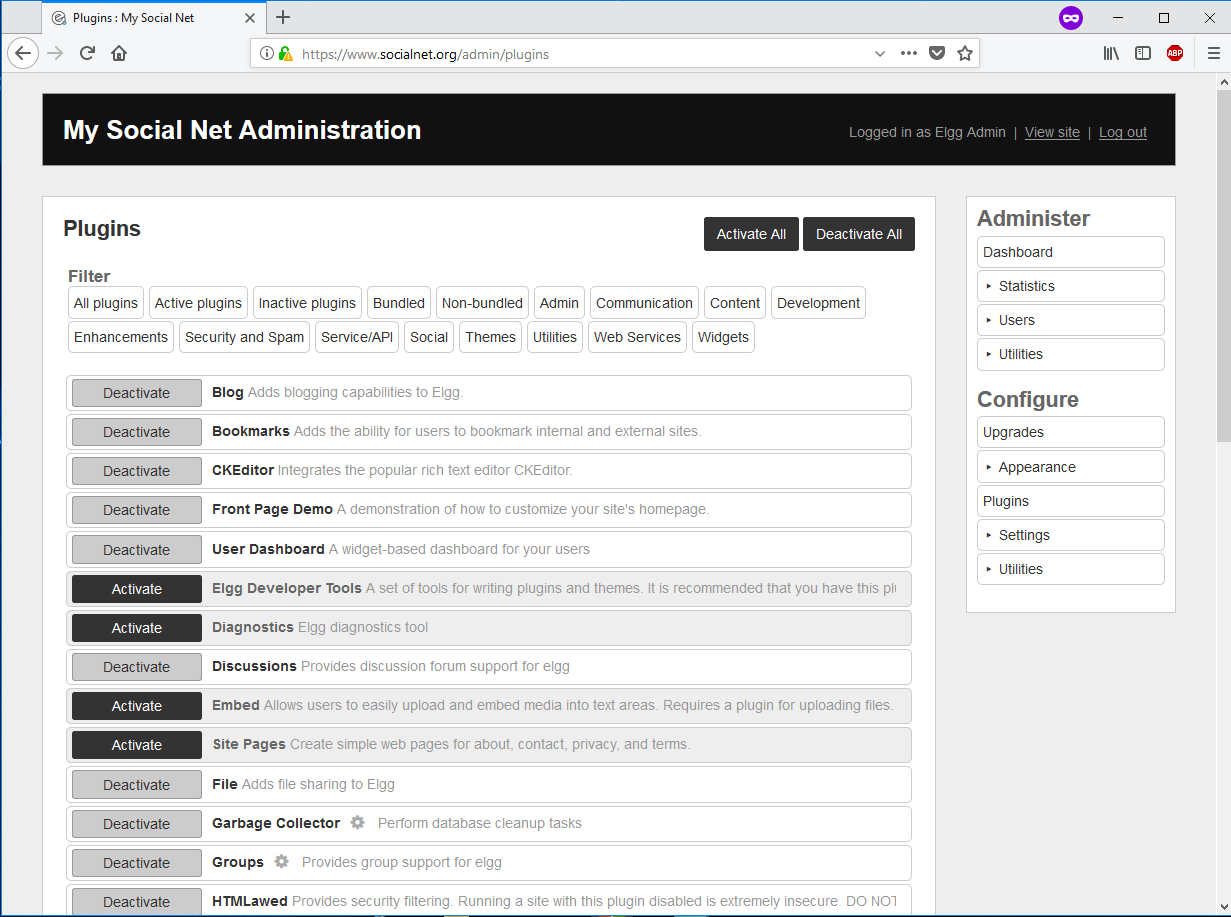Open Plugins in the Configure menu
Screen dimensions: 1231x917
point(1070,501)
